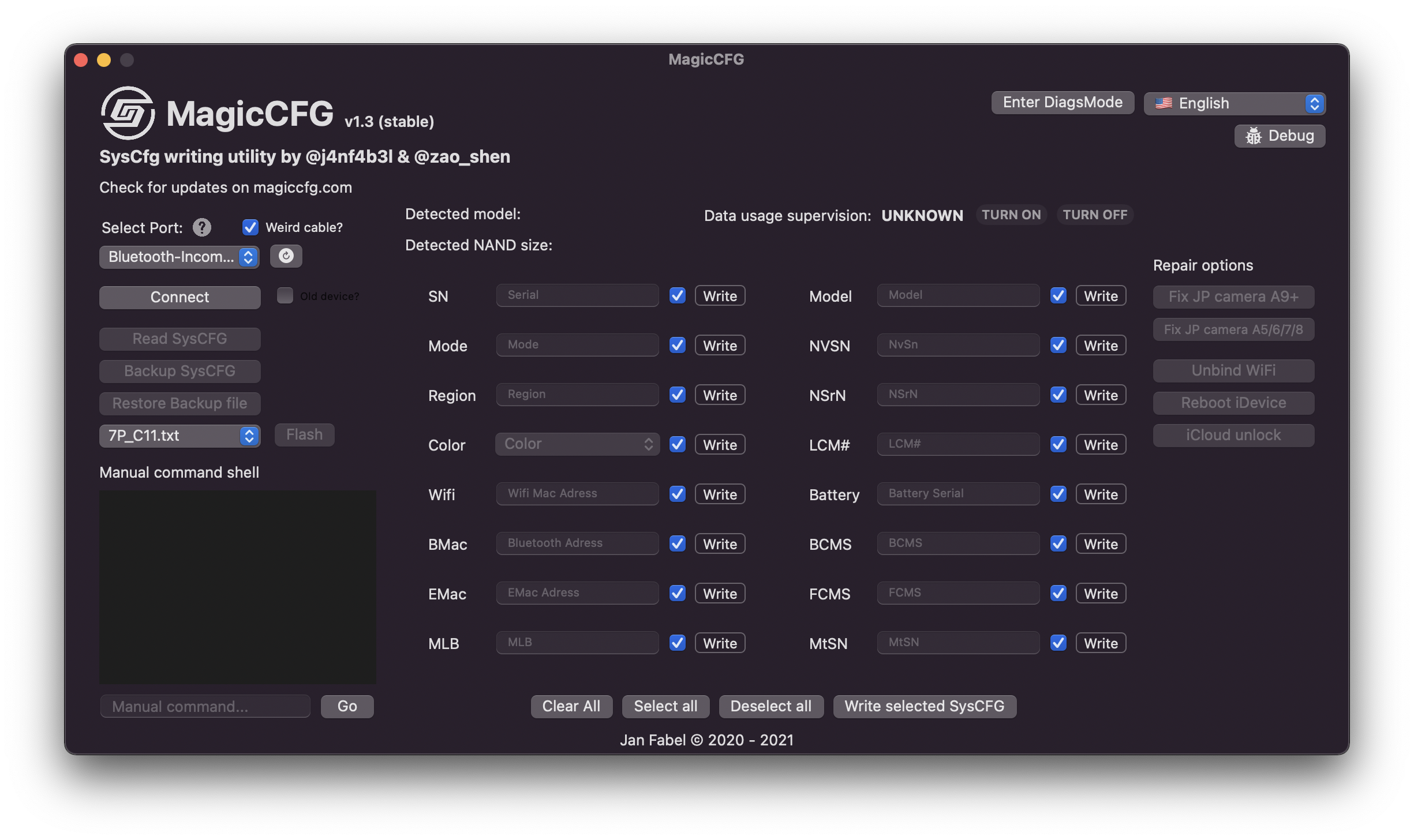Open the Color selection dropdown

pyautogui.click(x=577, y=444)
